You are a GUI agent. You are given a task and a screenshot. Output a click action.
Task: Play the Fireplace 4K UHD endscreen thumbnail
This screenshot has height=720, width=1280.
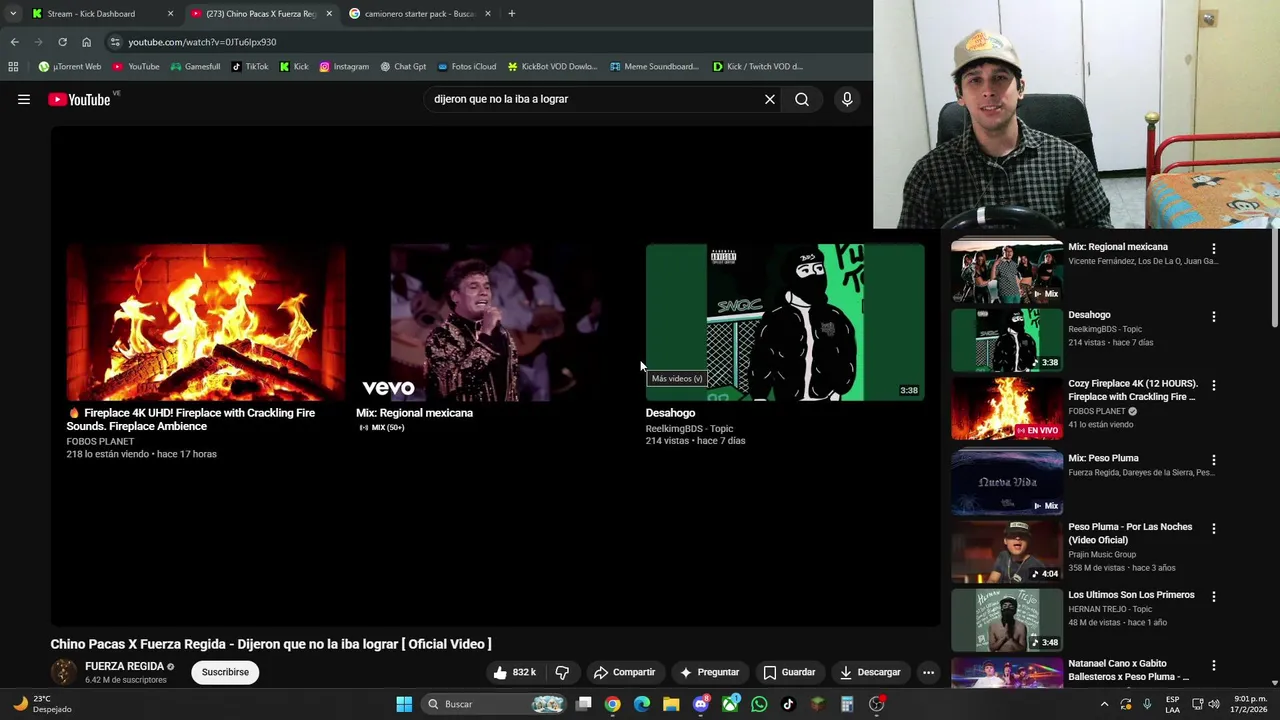(206, 322)
